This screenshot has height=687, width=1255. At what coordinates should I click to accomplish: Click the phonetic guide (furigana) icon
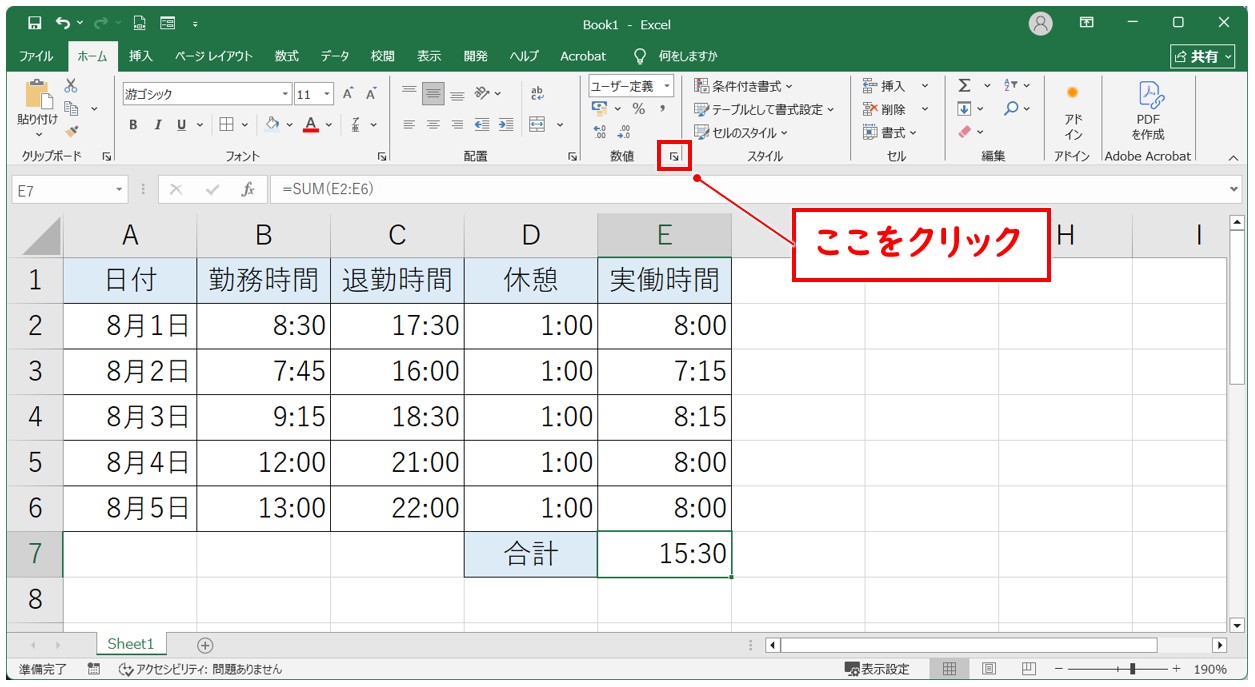tap(357, 125)
